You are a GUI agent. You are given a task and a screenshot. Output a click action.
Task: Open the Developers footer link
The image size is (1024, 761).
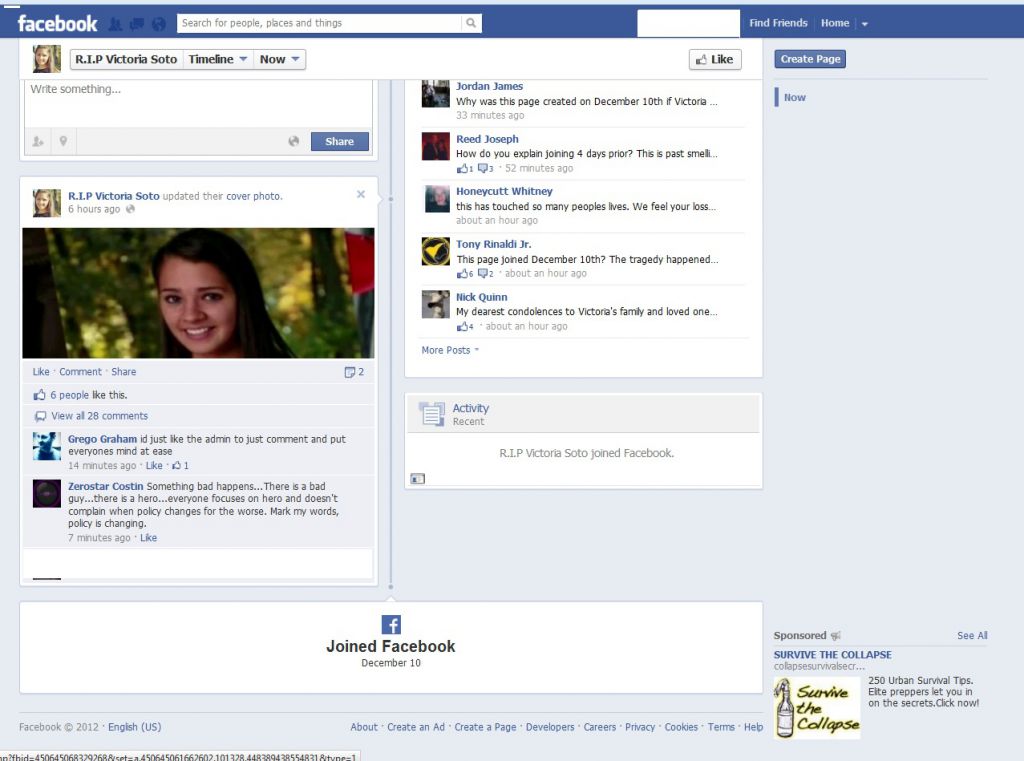click(550, 727)
